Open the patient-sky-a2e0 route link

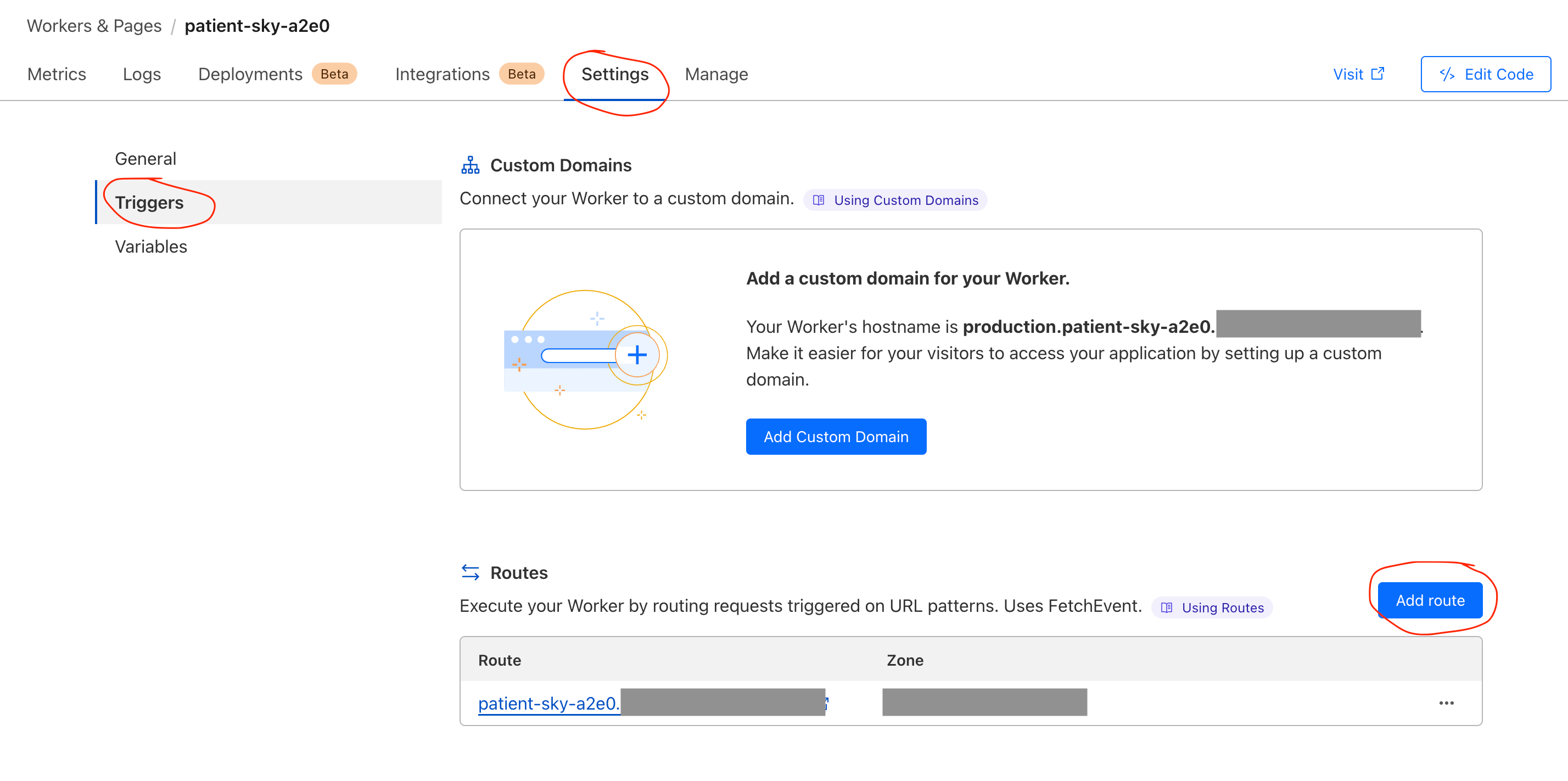[x=548, y=703]
